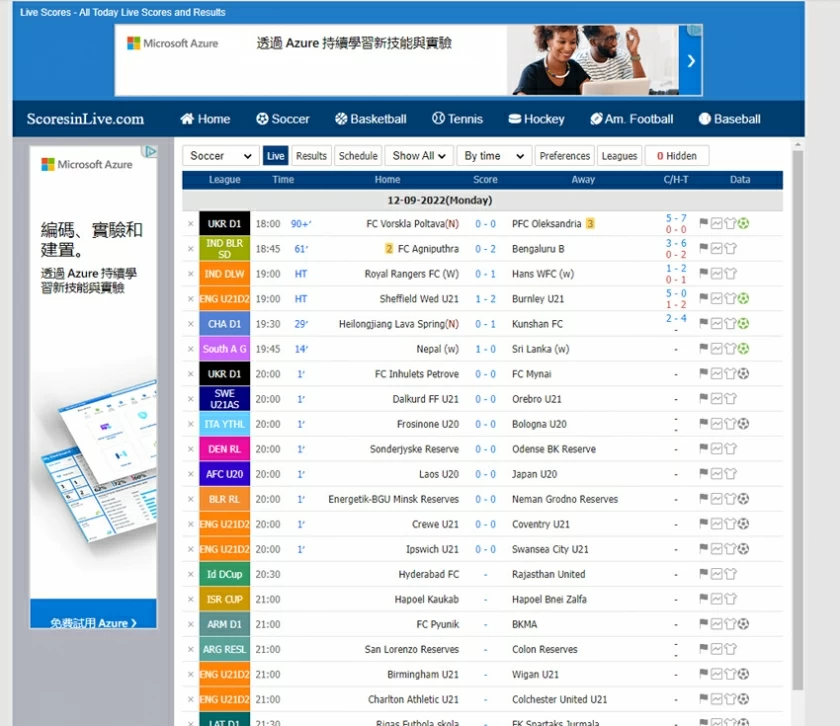
Task: Click the jersey icon in the FC Agniputhra row
Action: [730, 249]
